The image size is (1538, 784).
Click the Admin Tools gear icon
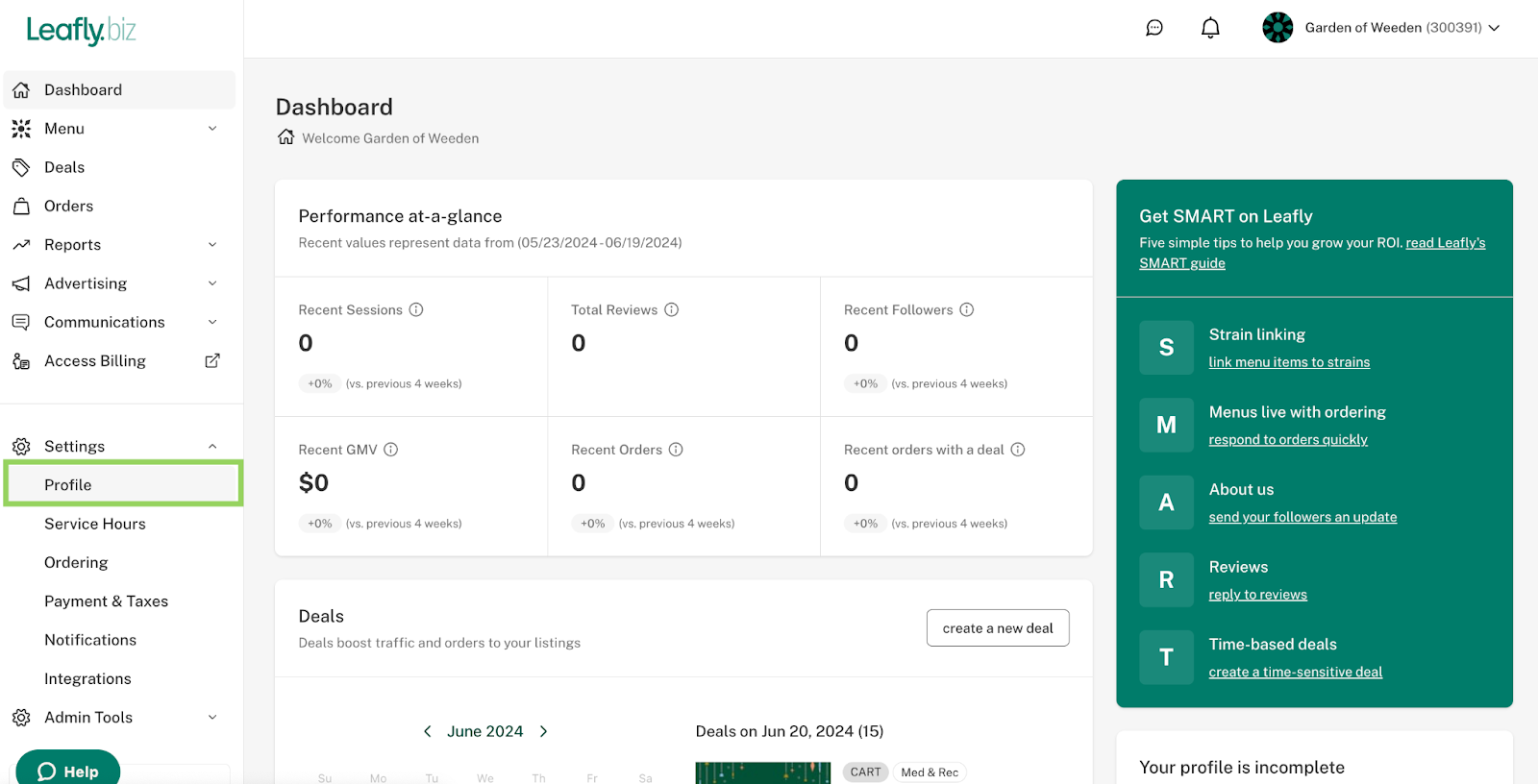coord(21,718)
